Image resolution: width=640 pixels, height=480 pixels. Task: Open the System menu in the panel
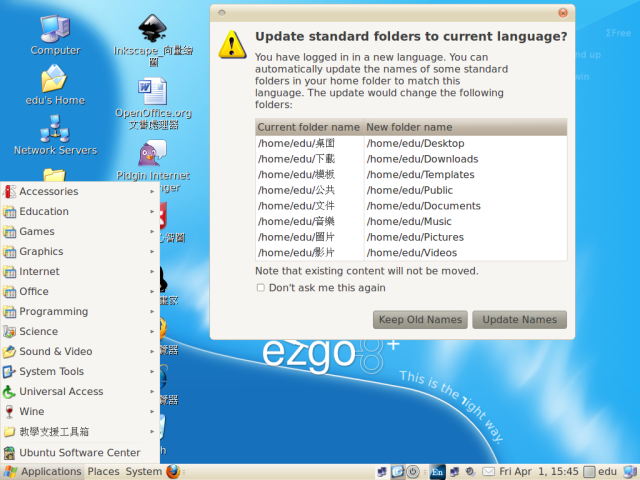[x=143, y=471]
